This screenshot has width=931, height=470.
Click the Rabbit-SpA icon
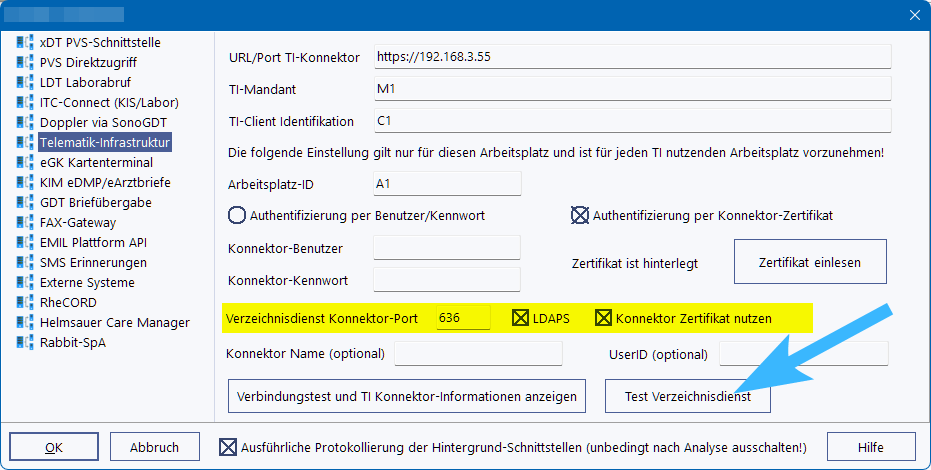tap(25, 343)
